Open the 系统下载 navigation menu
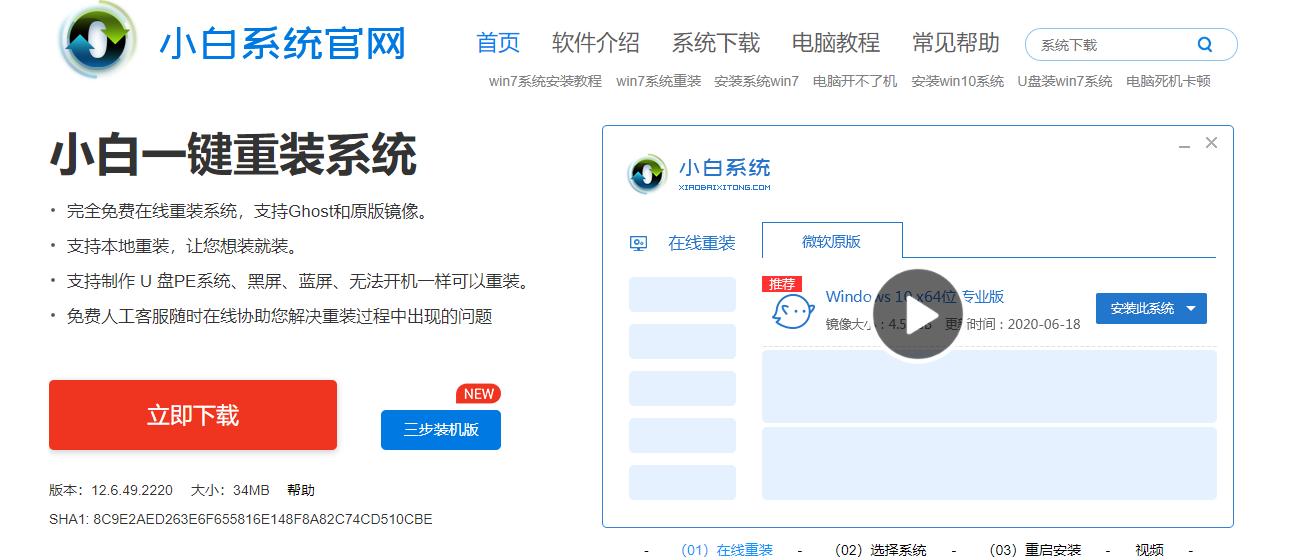The height and width of the screenshot is (559, 1299). click(715, 43)
